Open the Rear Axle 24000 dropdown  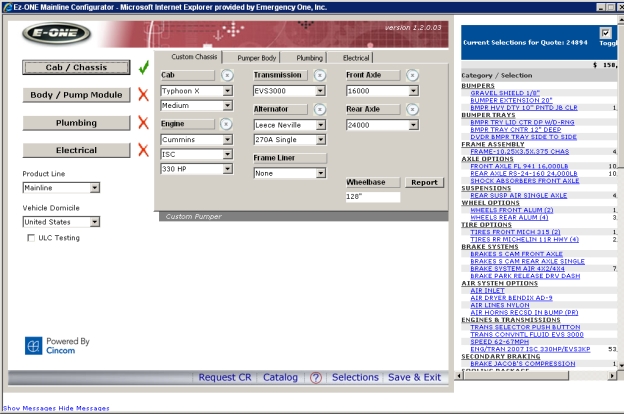(x=413, y=125)
